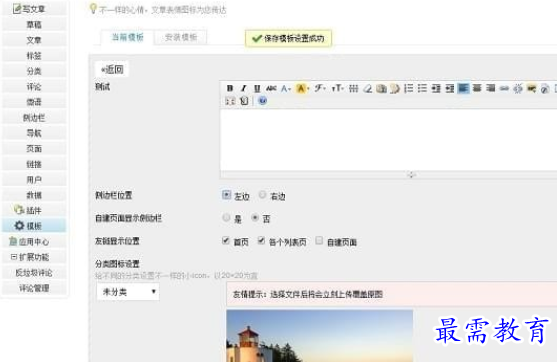Open 分类 in the sidebar

coord(34,71)
